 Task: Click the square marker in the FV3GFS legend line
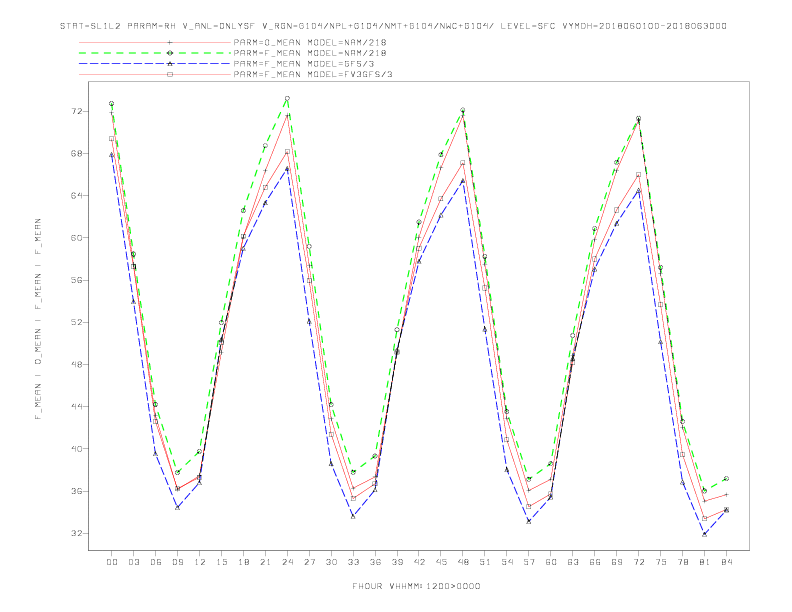(x=170, y=74)
